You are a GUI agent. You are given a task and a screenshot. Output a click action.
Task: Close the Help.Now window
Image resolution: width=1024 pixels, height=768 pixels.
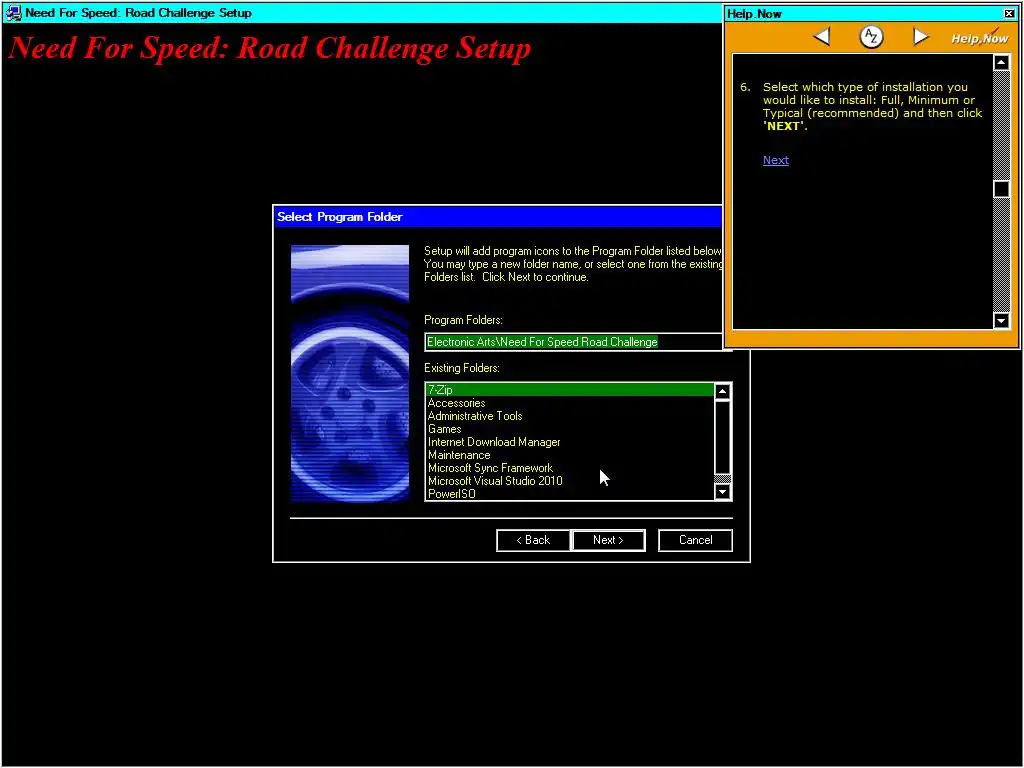1009,13
